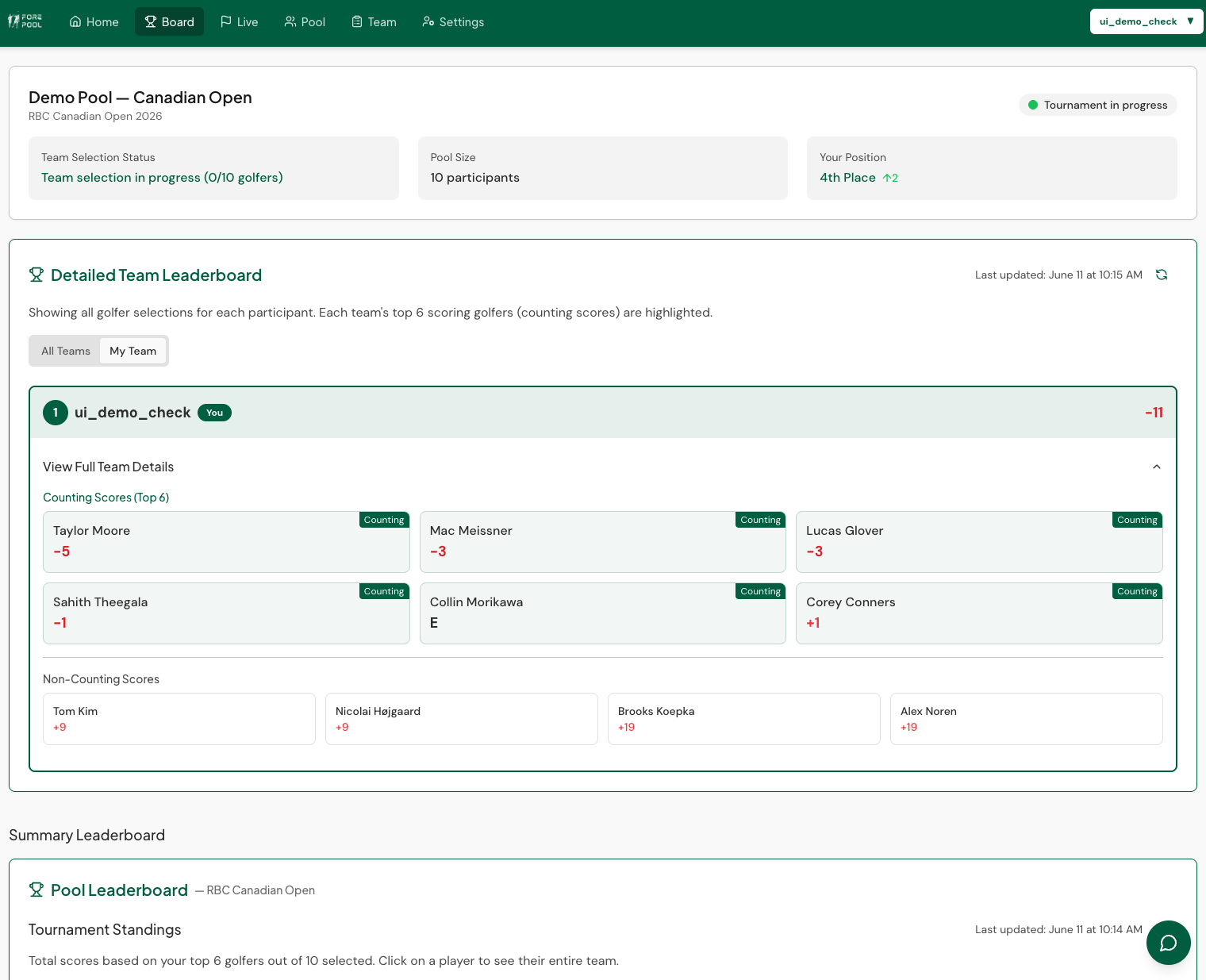Select the Collin Morikawa card
Viewport: 1206px width, 980px height.
[603, 613]
